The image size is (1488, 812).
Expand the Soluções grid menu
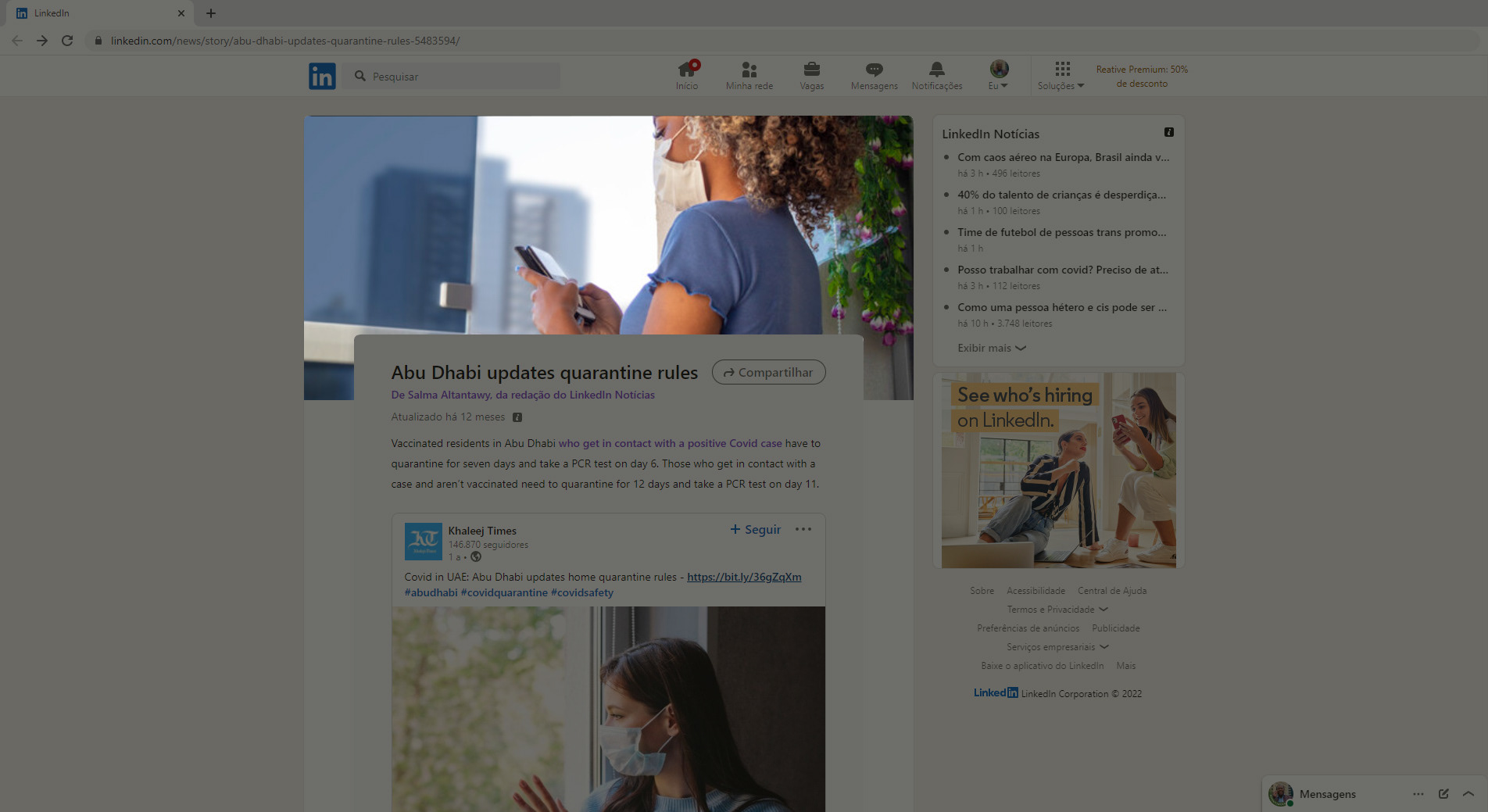(1061, 76)
